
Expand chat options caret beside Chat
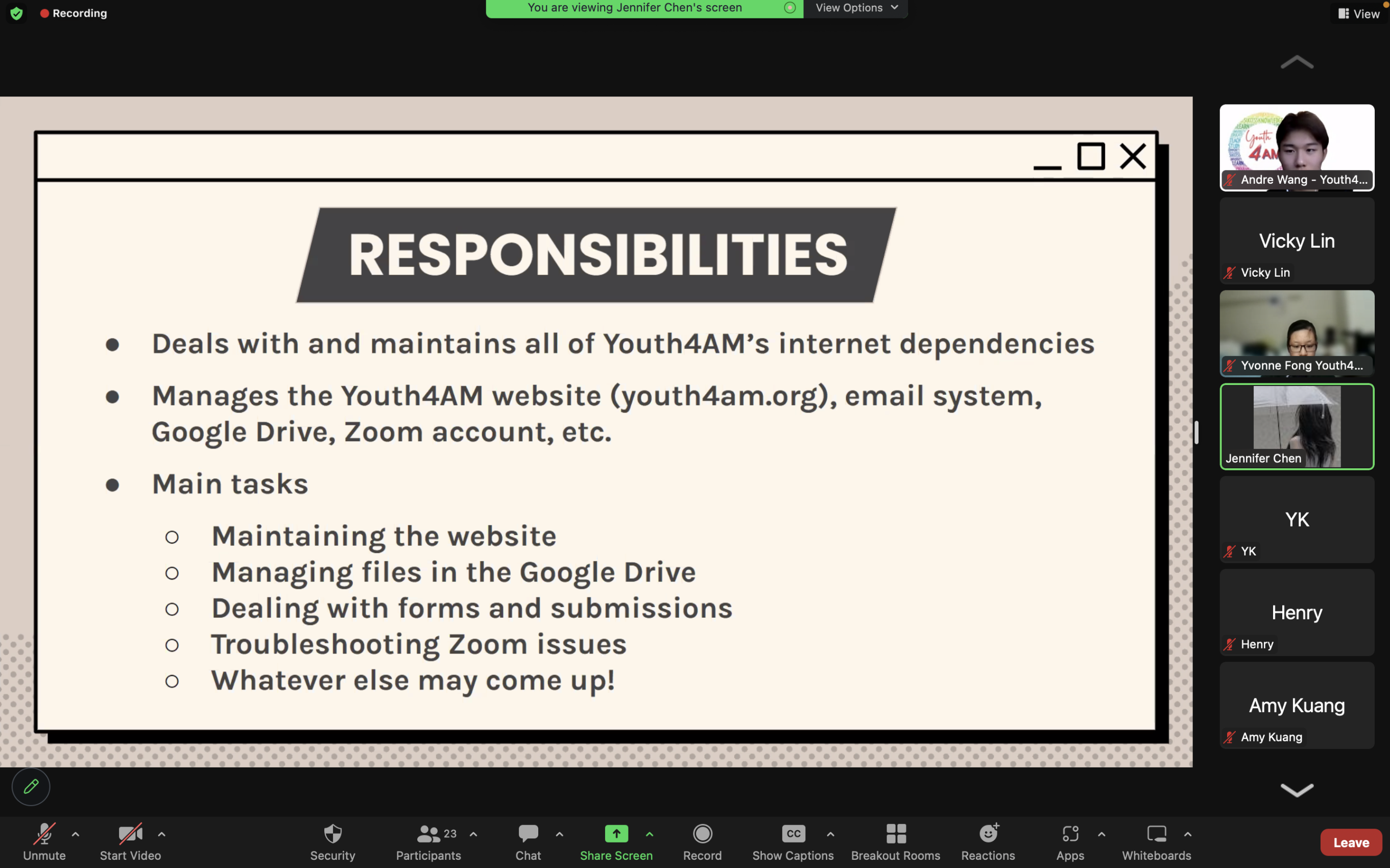tap(560, 834)
